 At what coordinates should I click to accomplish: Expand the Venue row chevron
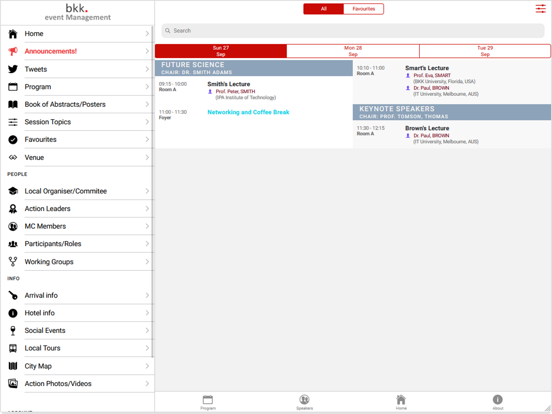click(147, 157)
